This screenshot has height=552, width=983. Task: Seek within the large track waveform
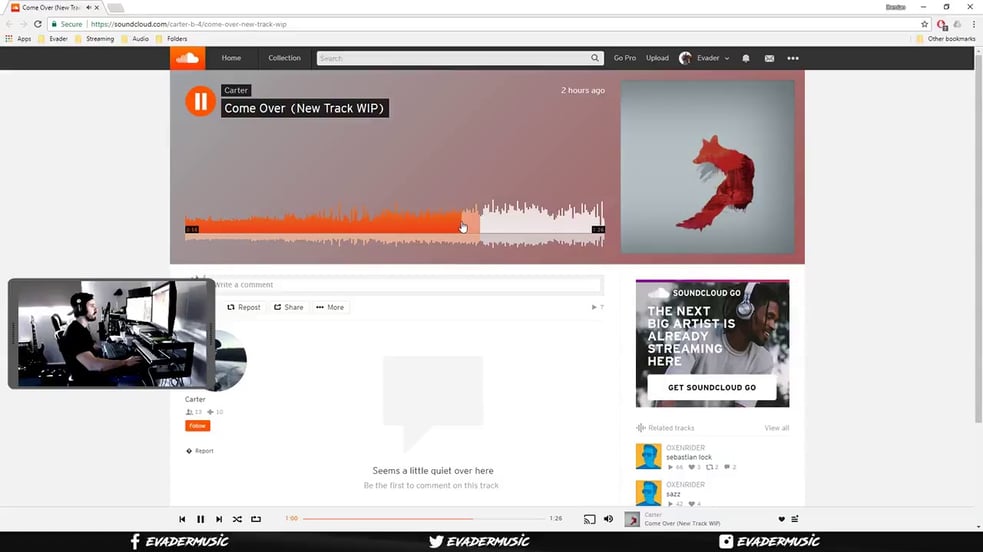[x=395, y=224]
